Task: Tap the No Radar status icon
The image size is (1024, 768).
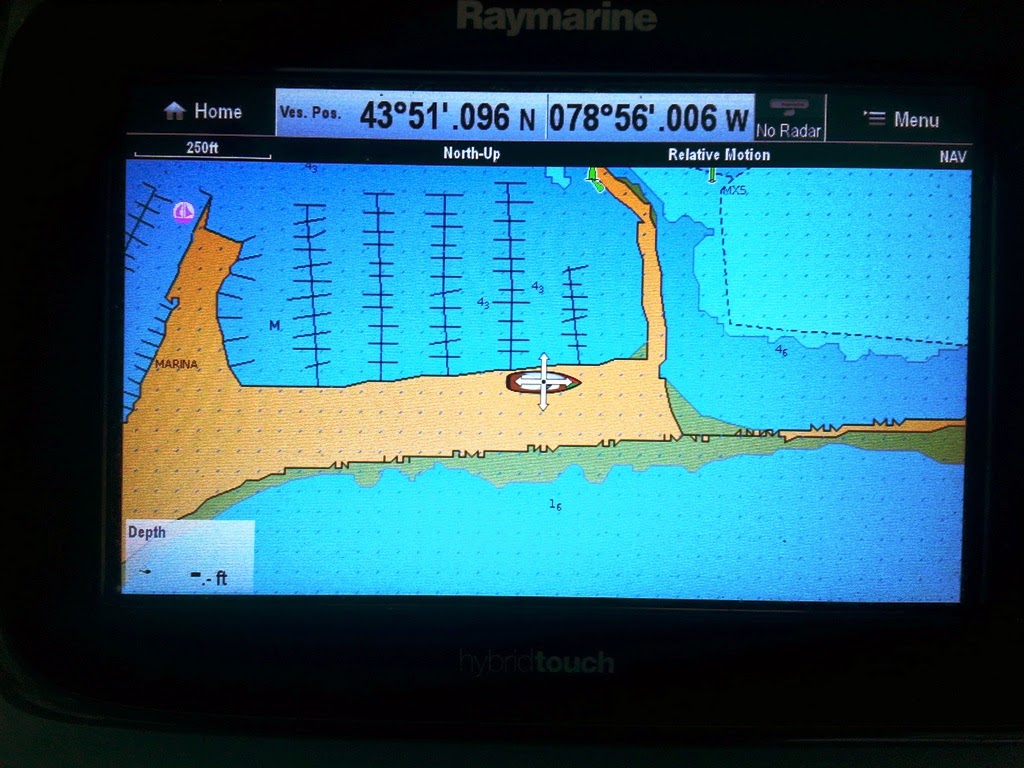Action: click(x=789, y=118)
